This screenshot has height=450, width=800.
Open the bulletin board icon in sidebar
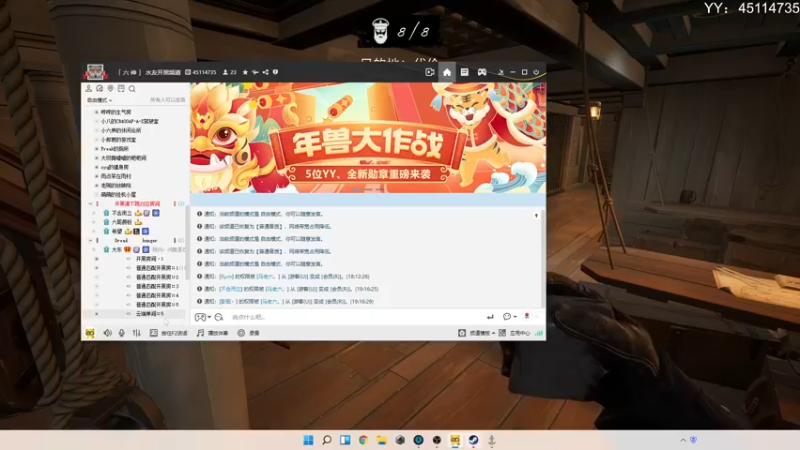121,89
